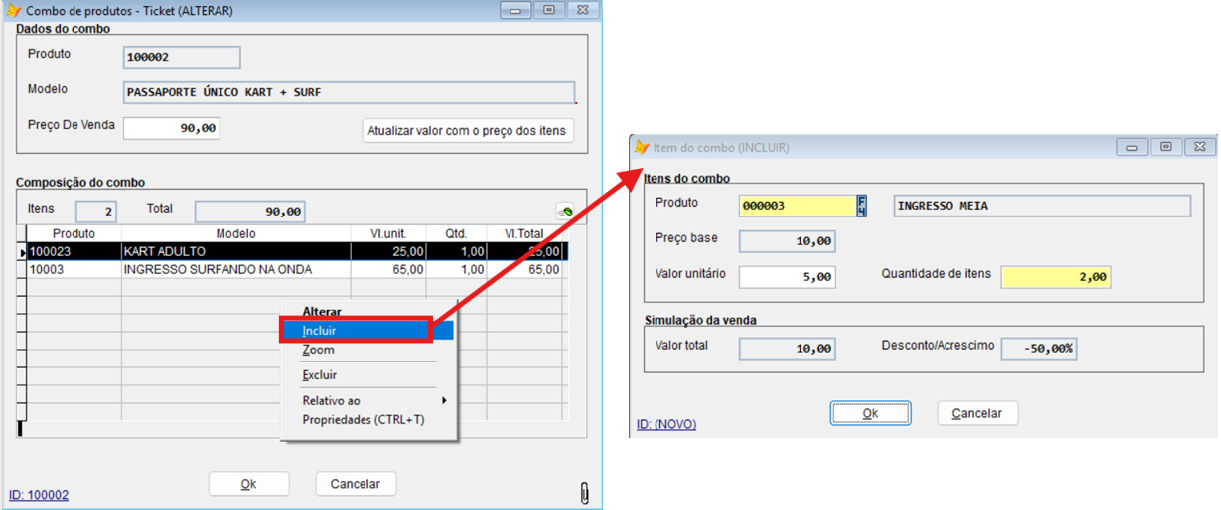This screenshot has width=1221, height=510.
Task: Minimize the Item do combo window
Action: 1132,147
